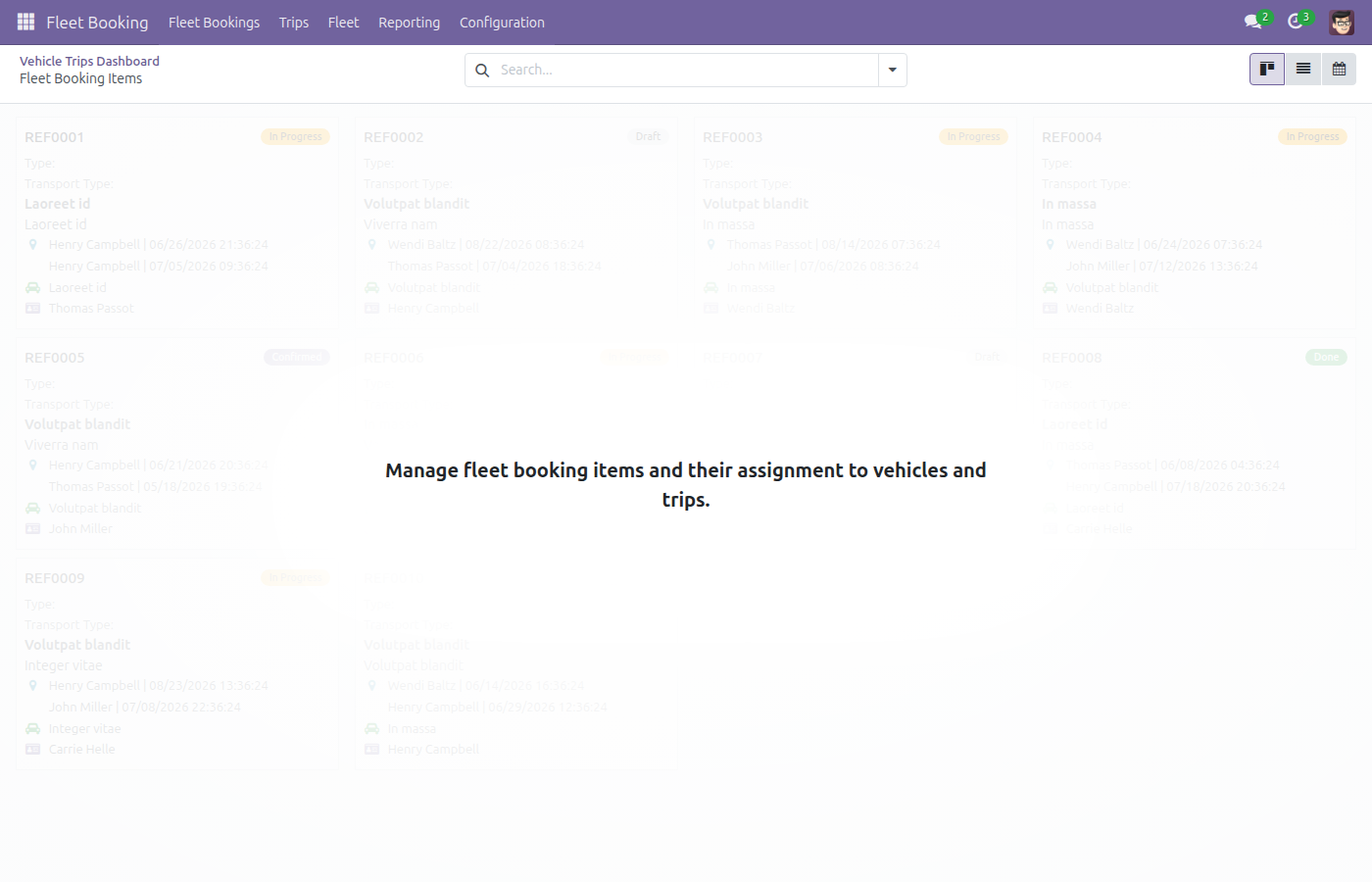Click 'Thomas Passot' on card REF0001

[91, 309]
